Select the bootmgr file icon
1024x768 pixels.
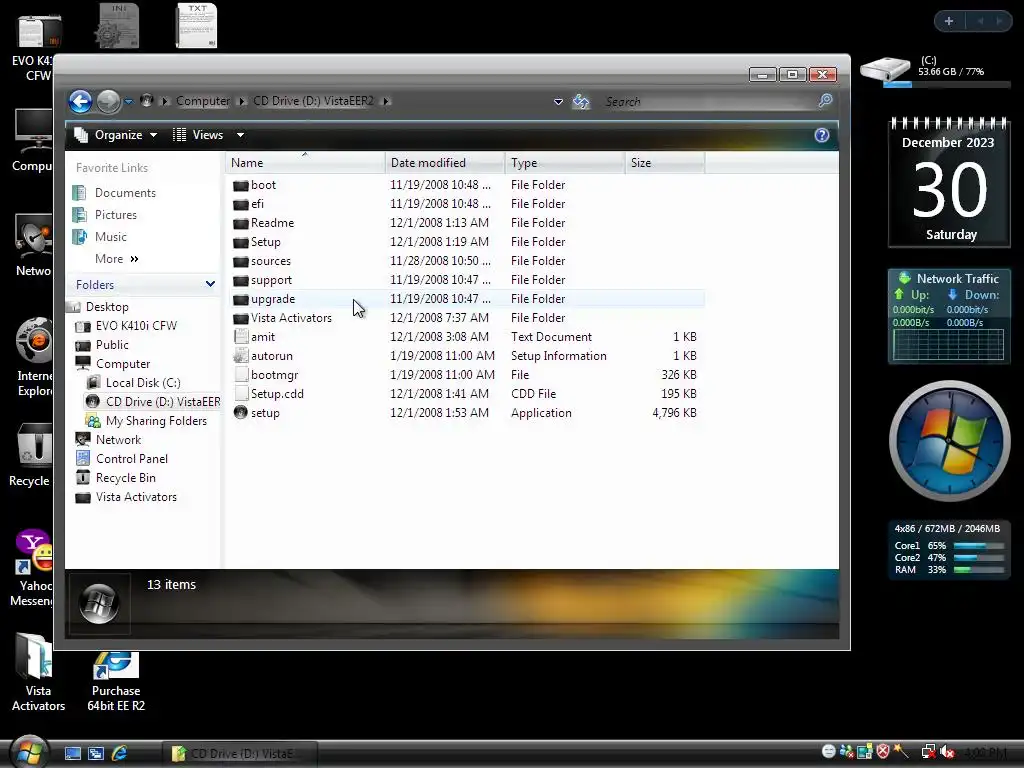[x=241, y=375]
